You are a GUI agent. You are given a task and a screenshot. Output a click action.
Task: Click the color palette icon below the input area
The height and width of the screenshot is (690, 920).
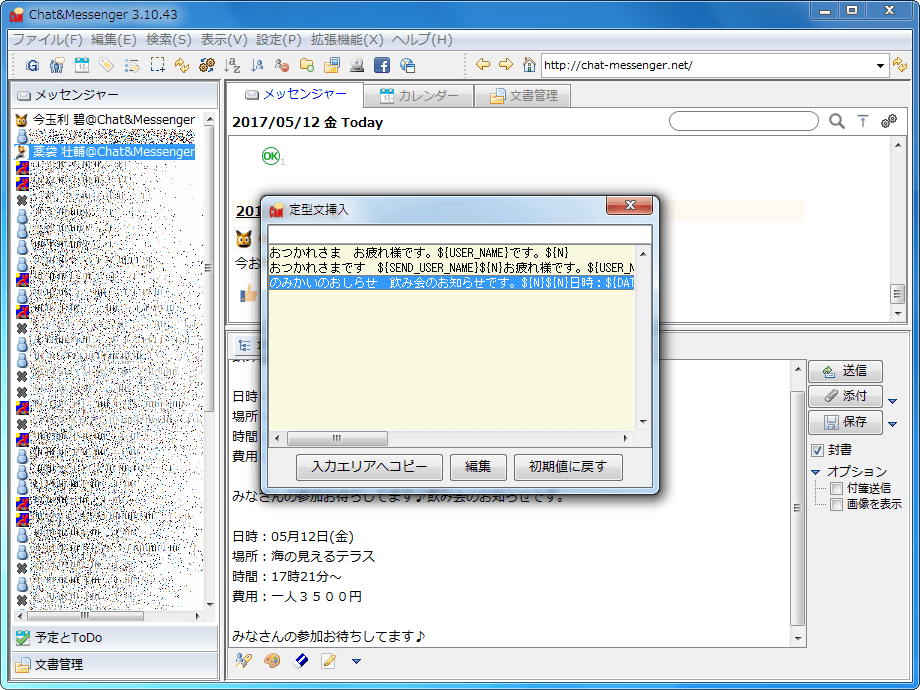pyautogui.click(x=271, y=661)
